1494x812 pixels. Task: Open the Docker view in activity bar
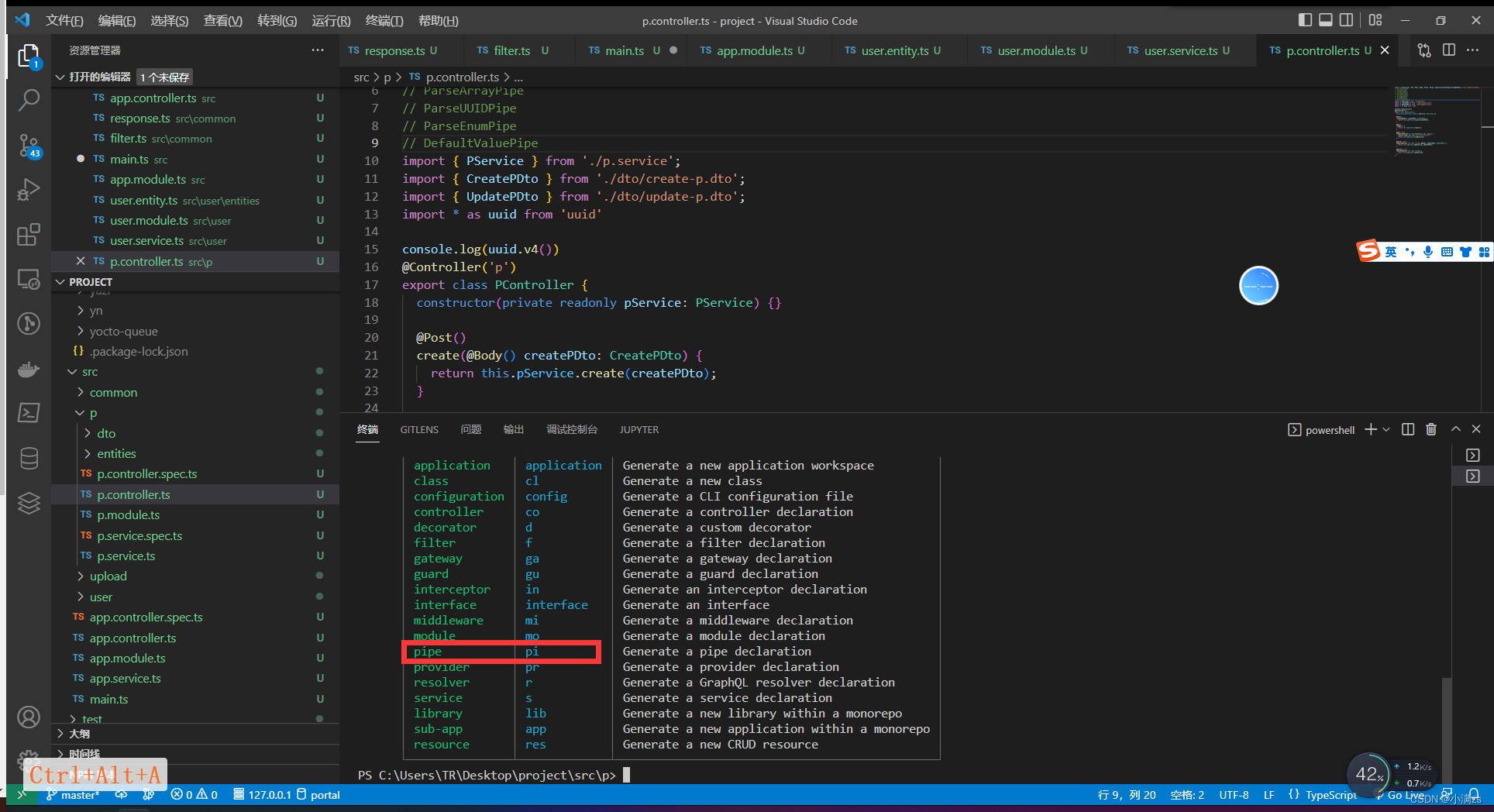point(29,369)
